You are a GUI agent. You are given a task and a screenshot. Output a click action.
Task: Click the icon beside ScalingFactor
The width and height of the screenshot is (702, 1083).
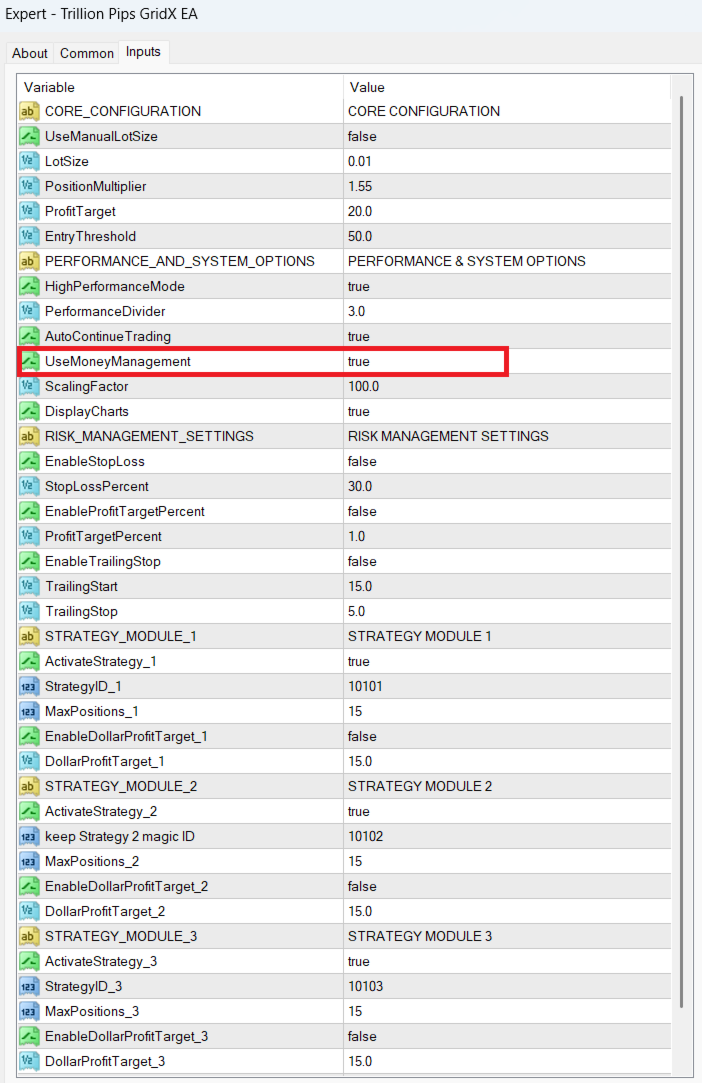pyautogui.click(x=28, y=386)
